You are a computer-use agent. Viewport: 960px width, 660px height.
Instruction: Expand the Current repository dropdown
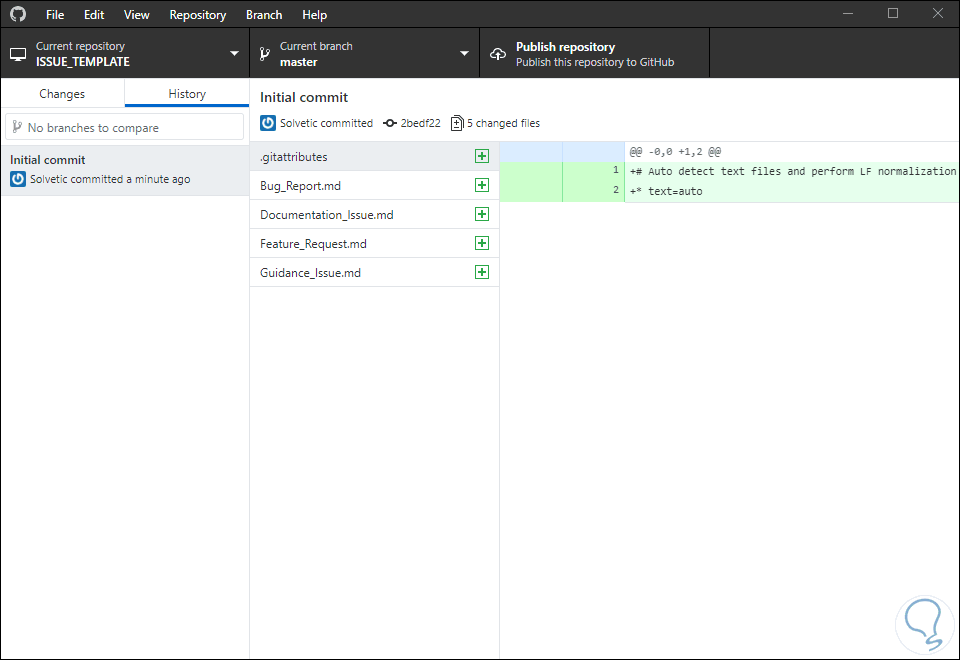click(x=124, y=54)
